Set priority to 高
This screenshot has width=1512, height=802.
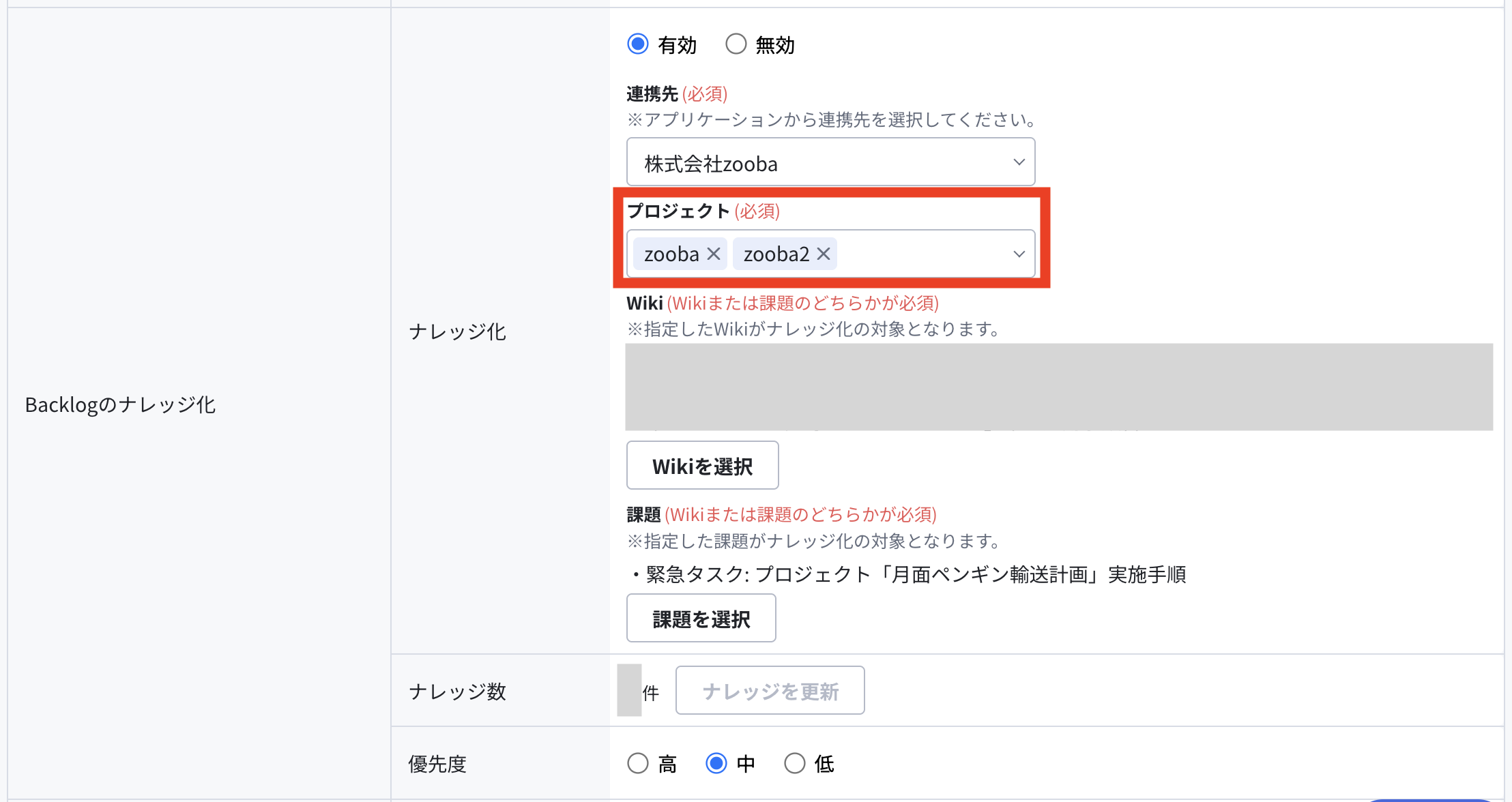[638, 763]
